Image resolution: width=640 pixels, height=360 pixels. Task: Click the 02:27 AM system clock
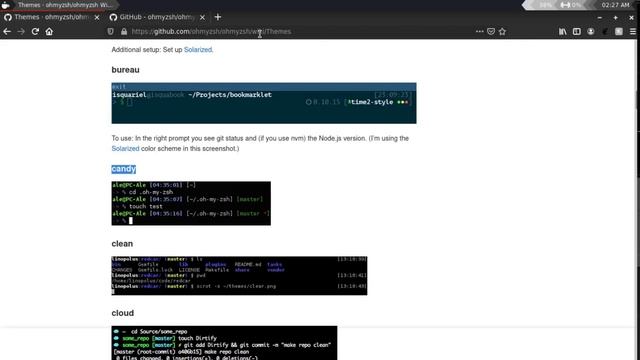tap(615, 5)
